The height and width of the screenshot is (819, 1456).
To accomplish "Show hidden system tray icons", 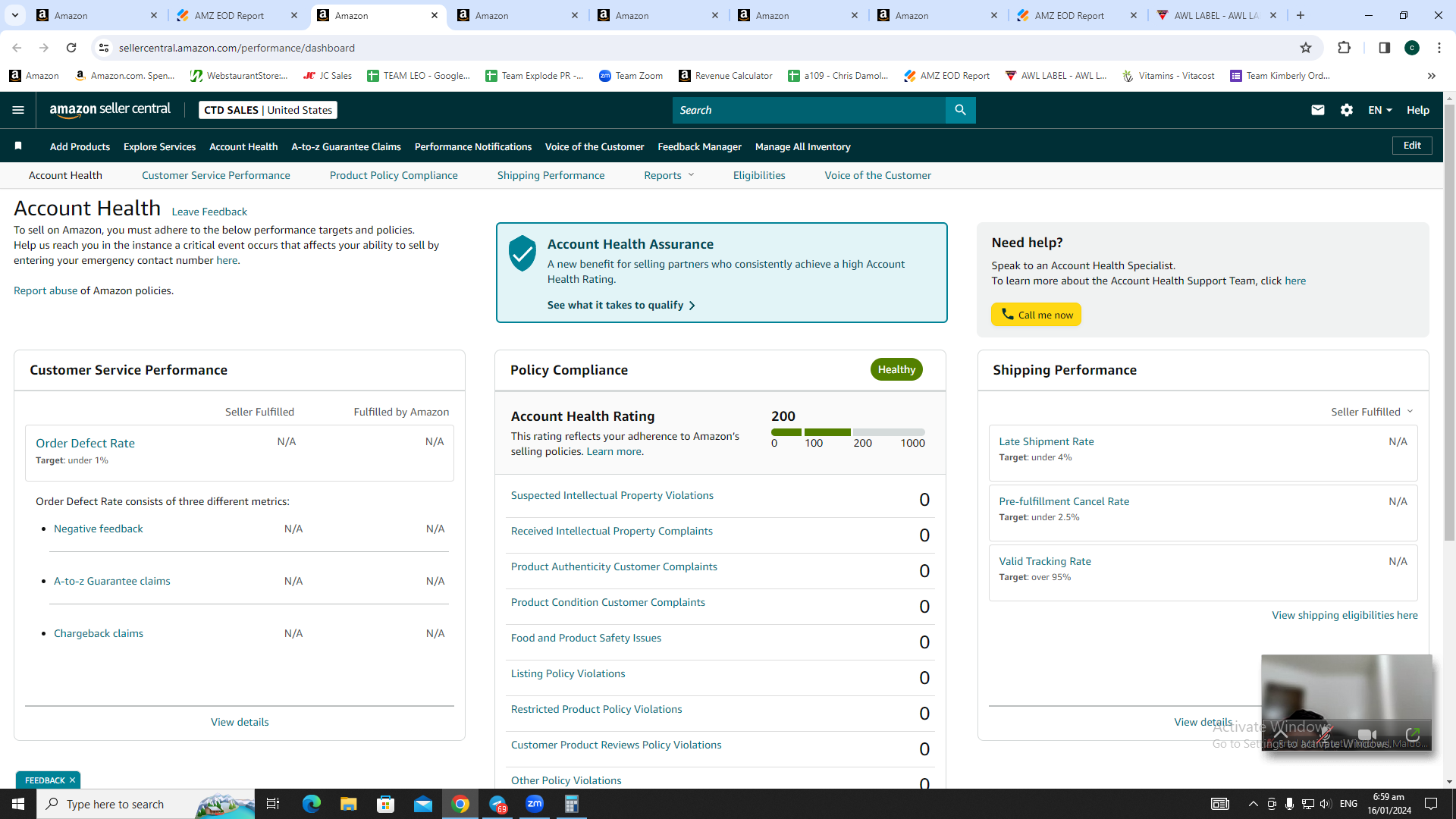I will tap(1253, 804).
